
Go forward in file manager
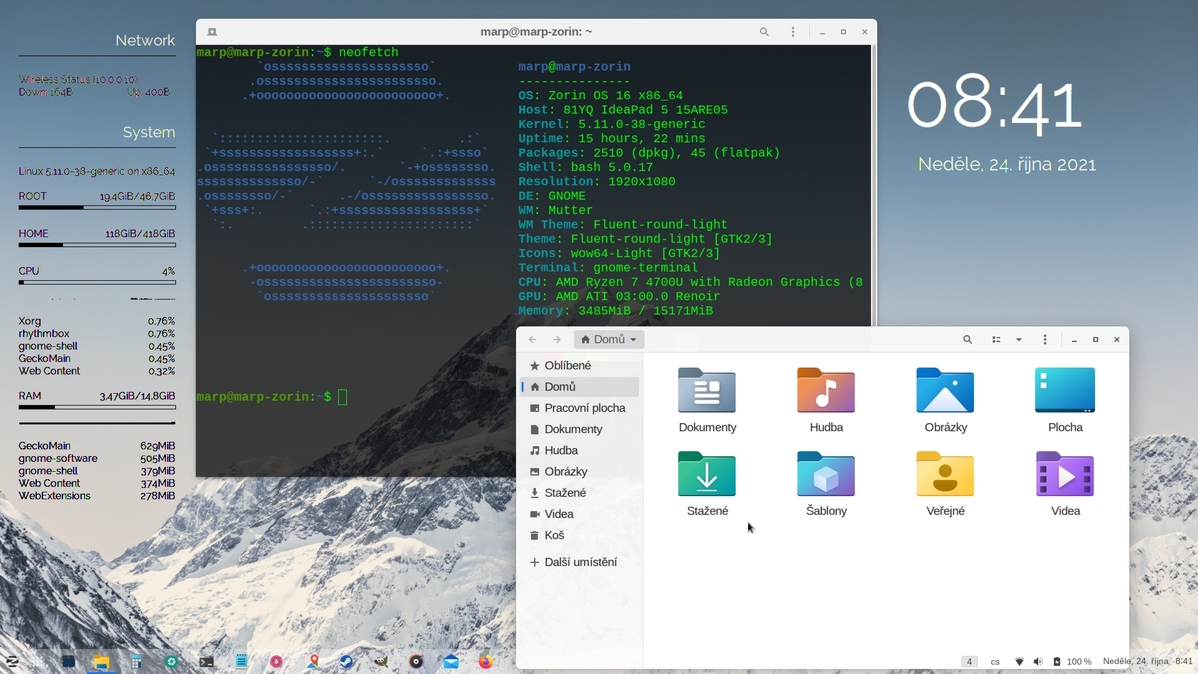coord(557,339)
